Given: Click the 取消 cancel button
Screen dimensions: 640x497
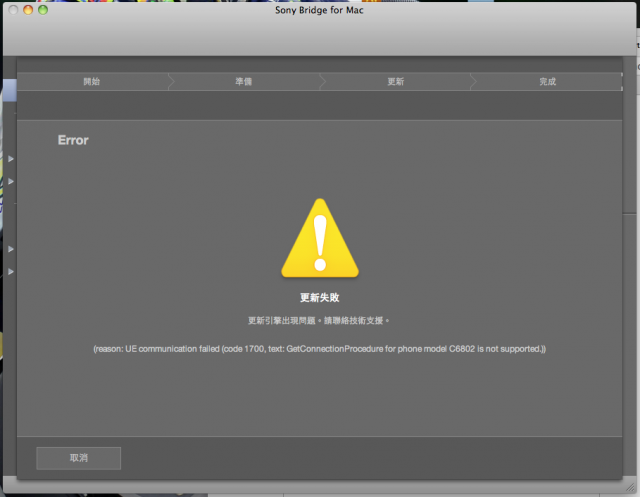Looking at the screenshot, I should pyautogui.click(x=78, y=458).
